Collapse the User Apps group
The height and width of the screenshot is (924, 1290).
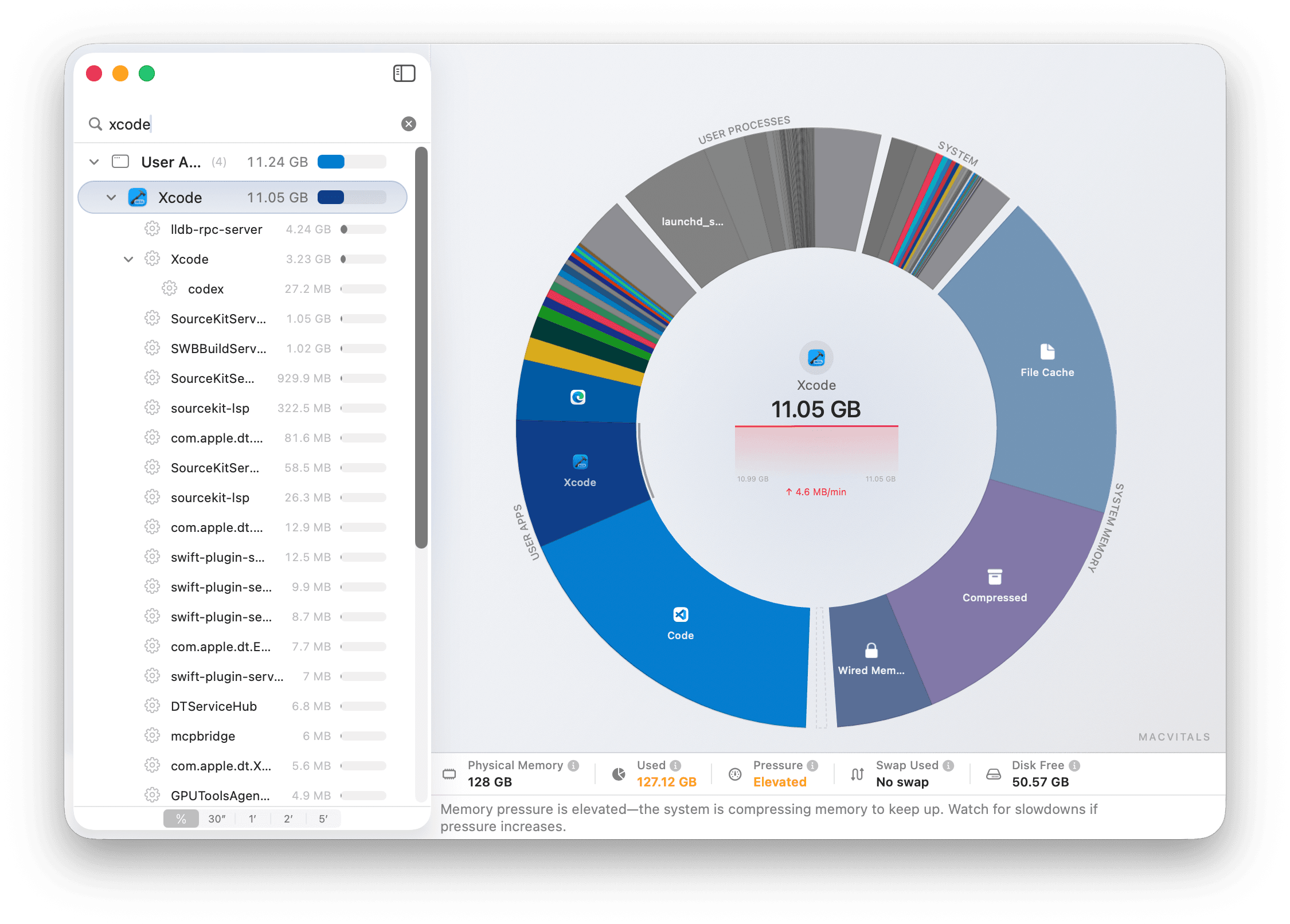[x=94, y=162]
